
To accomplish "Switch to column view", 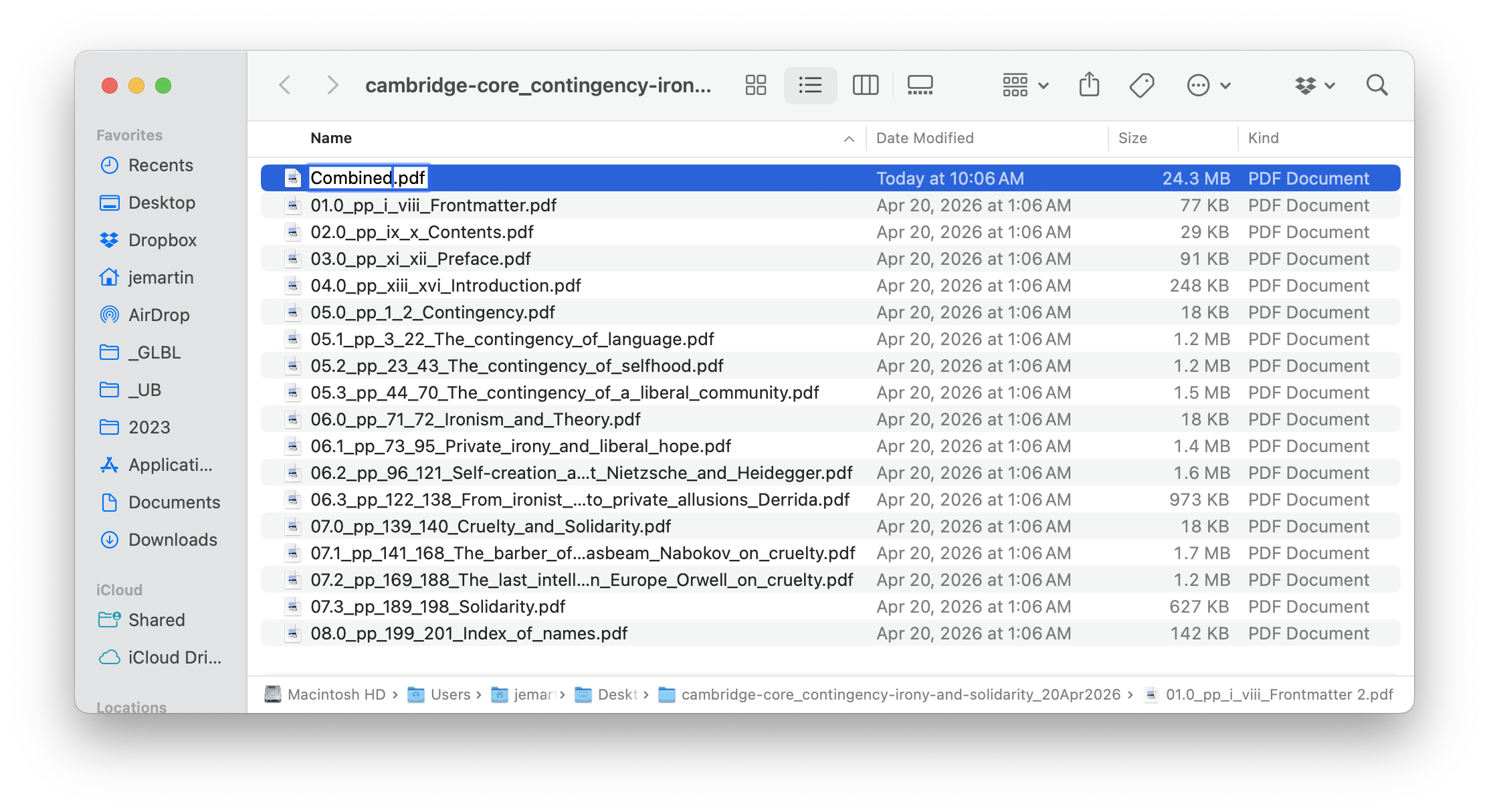I will point(865,85).
